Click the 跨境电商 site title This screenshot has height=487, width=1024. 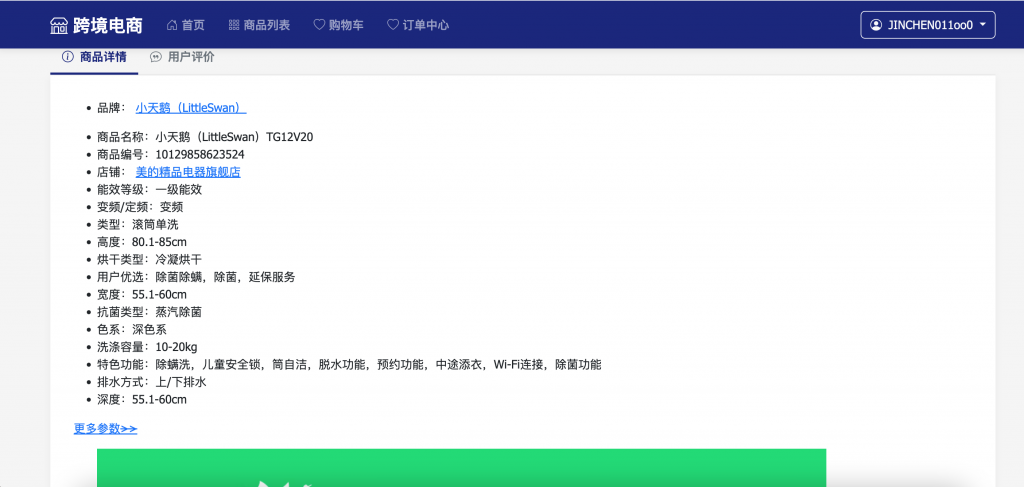108,25
